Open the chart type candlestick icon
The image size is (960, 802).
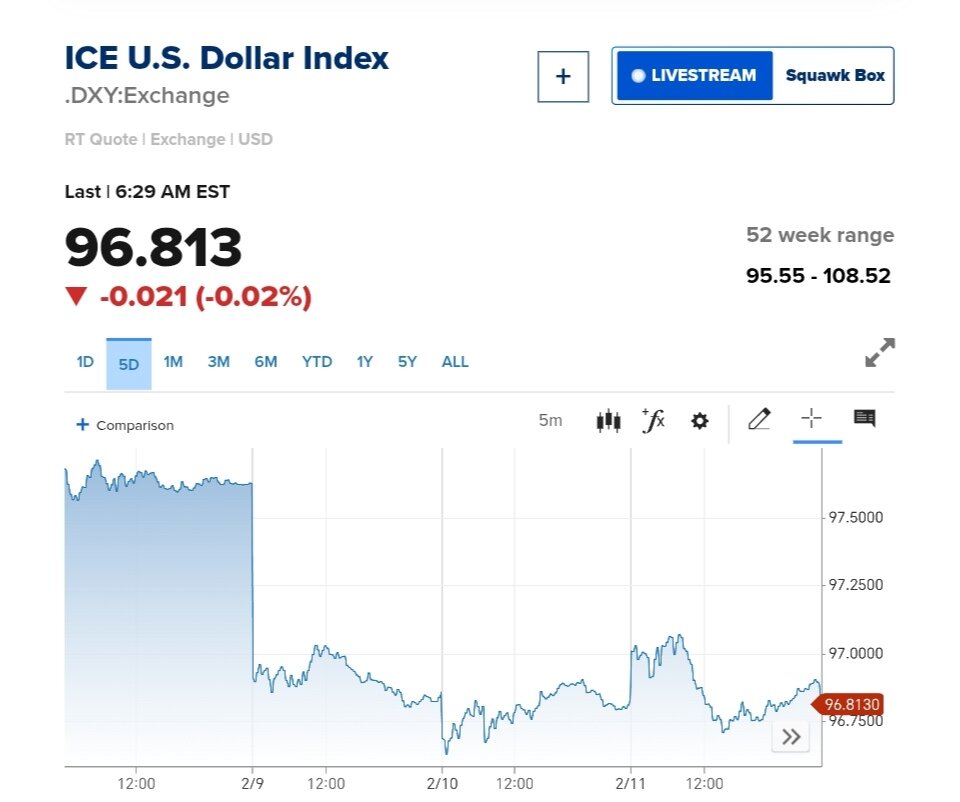(608, 420)
